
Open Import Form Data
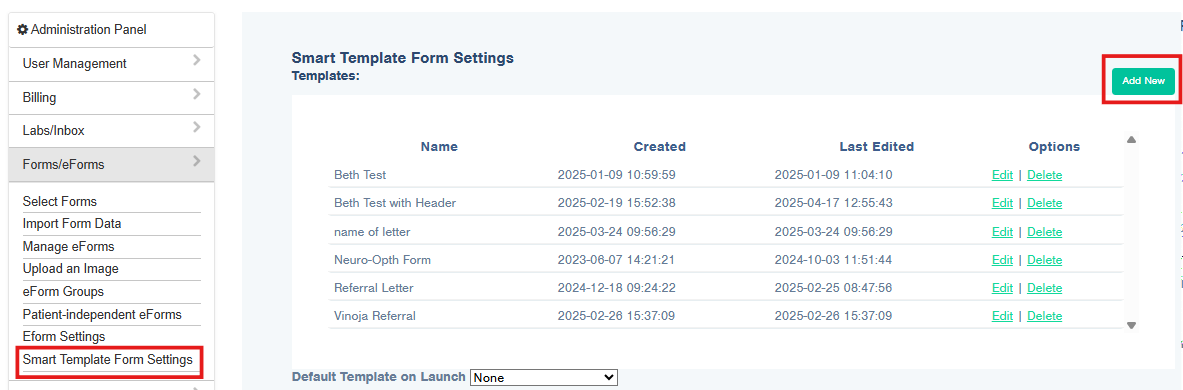pos(72,224)
